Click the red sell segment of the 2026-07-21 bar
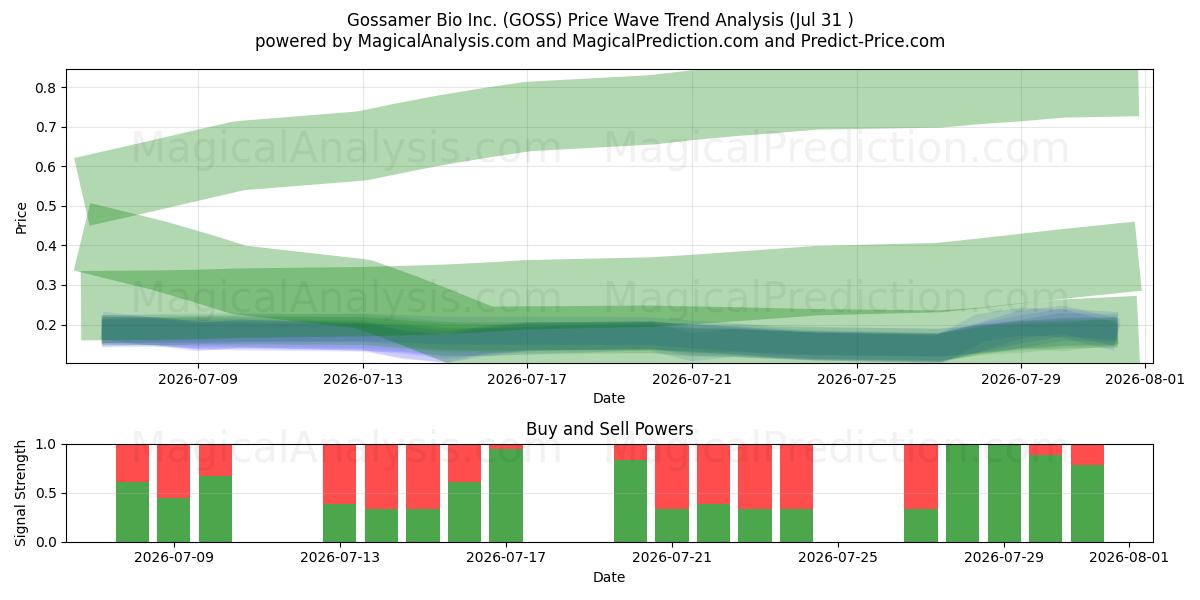1200x600 pixels. 672,477
